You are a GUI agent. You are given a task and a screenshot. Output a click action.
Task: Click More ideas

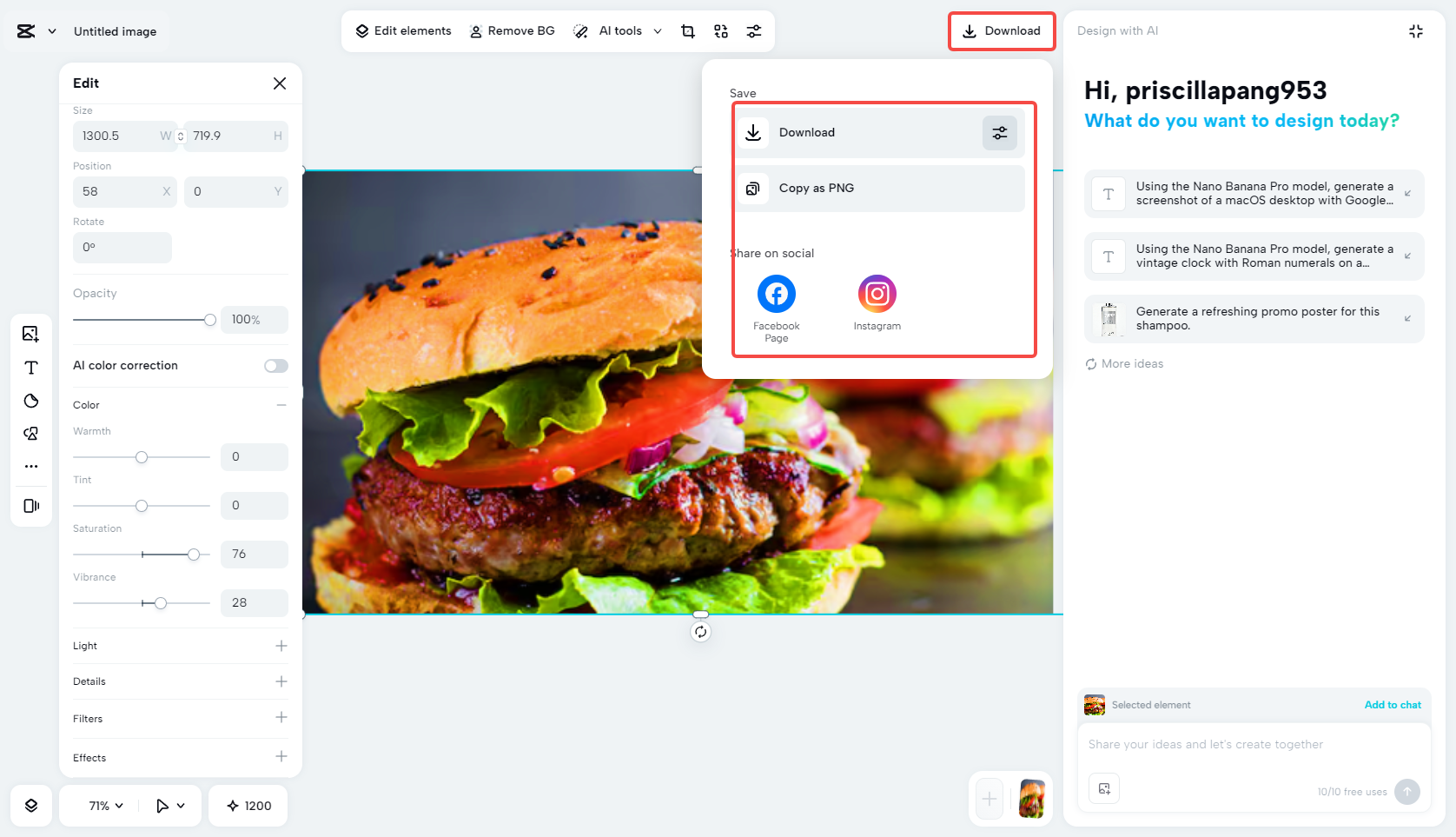click(1124, 364)
